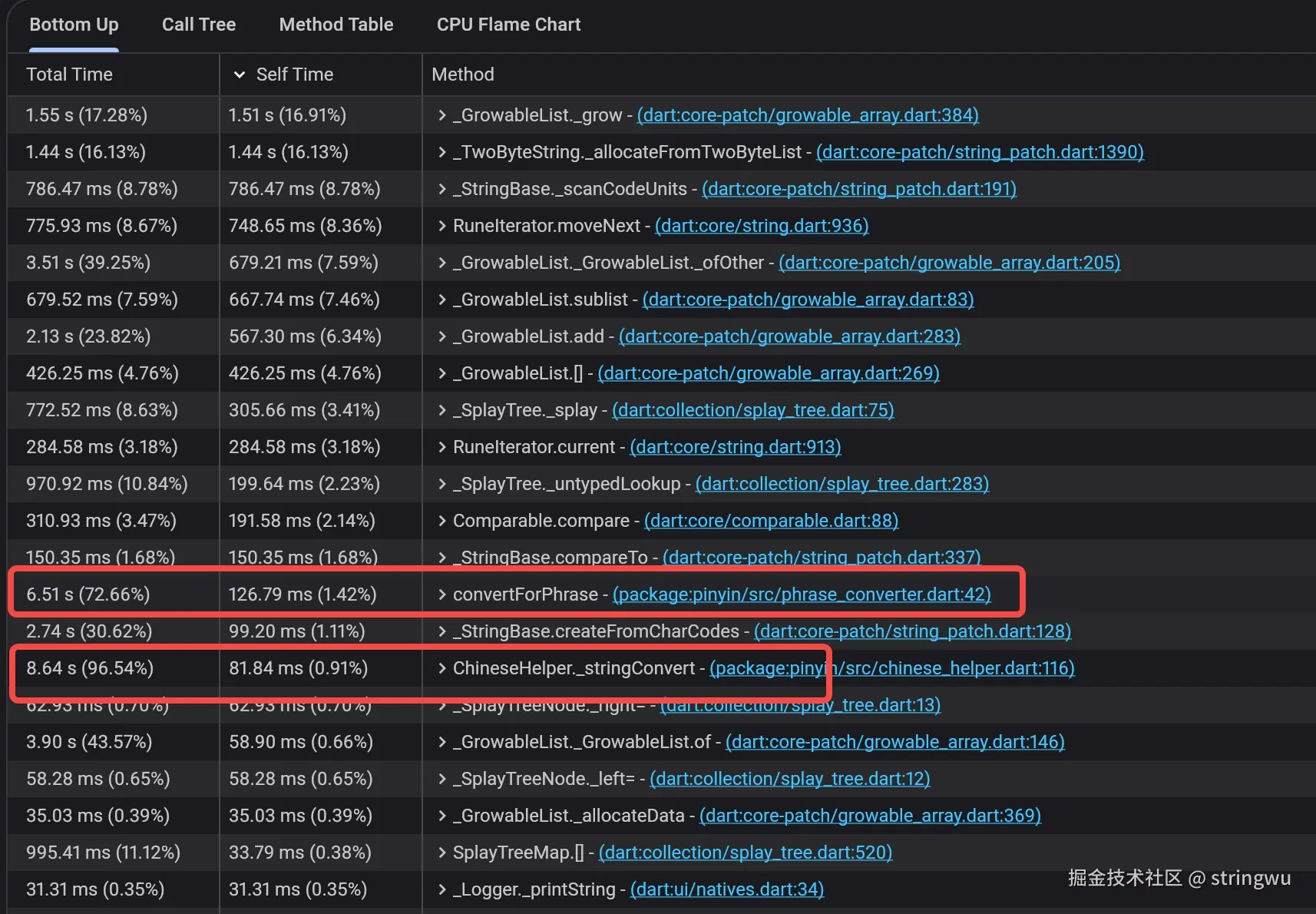
Task: Select self time 81.84 ms (0.91%)
Action: tap(299, 668)
